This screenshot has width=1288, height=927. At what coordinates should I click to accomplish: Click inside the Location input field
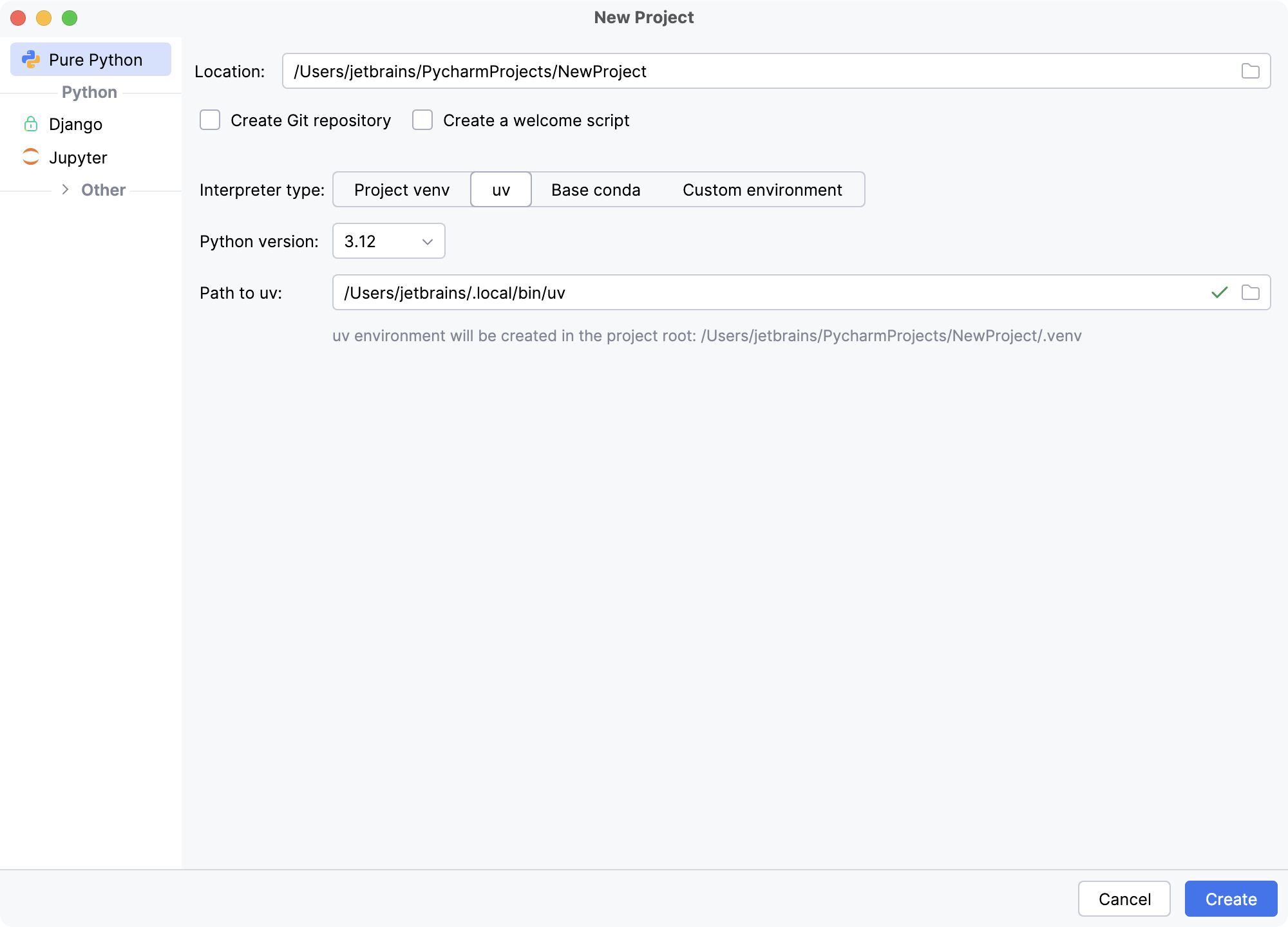coord(644,71)
